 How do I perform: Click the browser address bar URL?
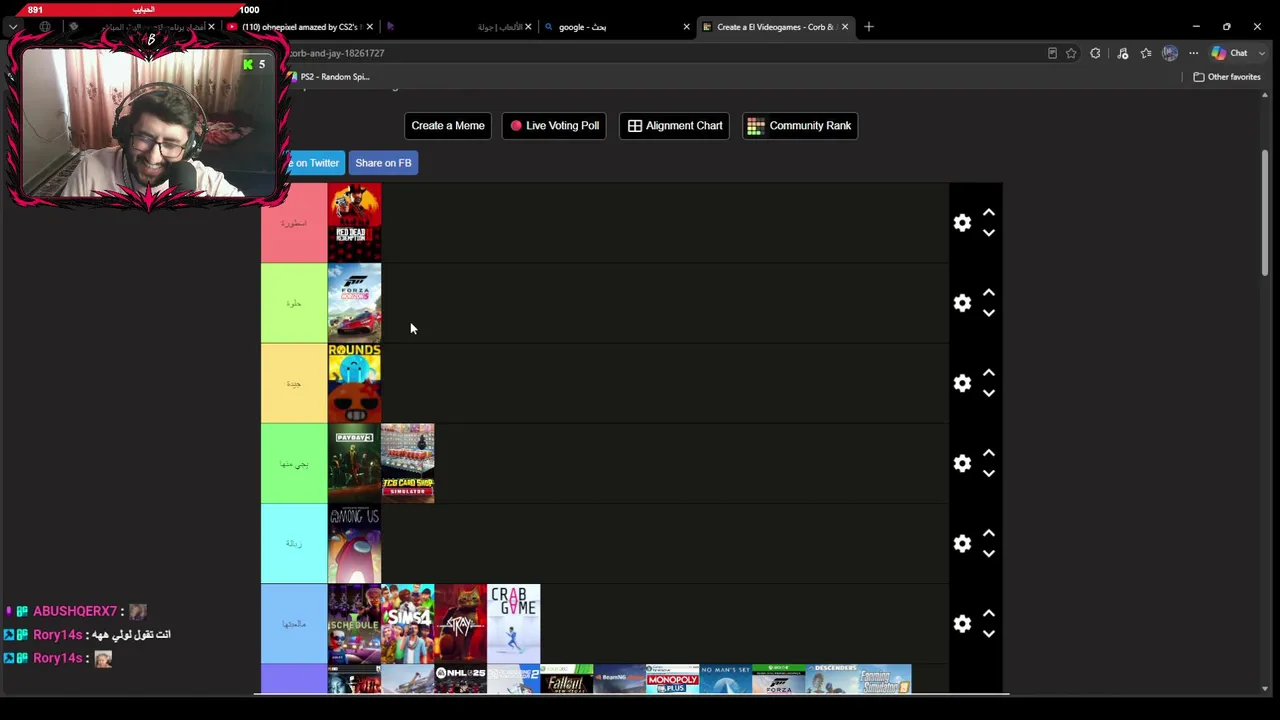click(337, 53)
